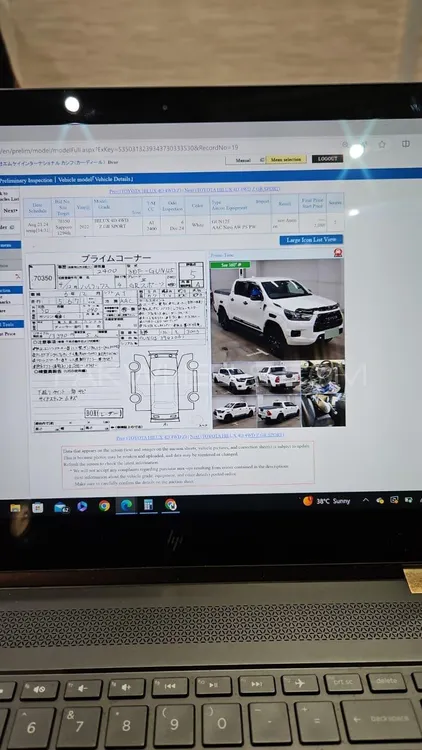Open File Explorer from the taskbar
The image size is (422, 750).
(x=15, y=507)
